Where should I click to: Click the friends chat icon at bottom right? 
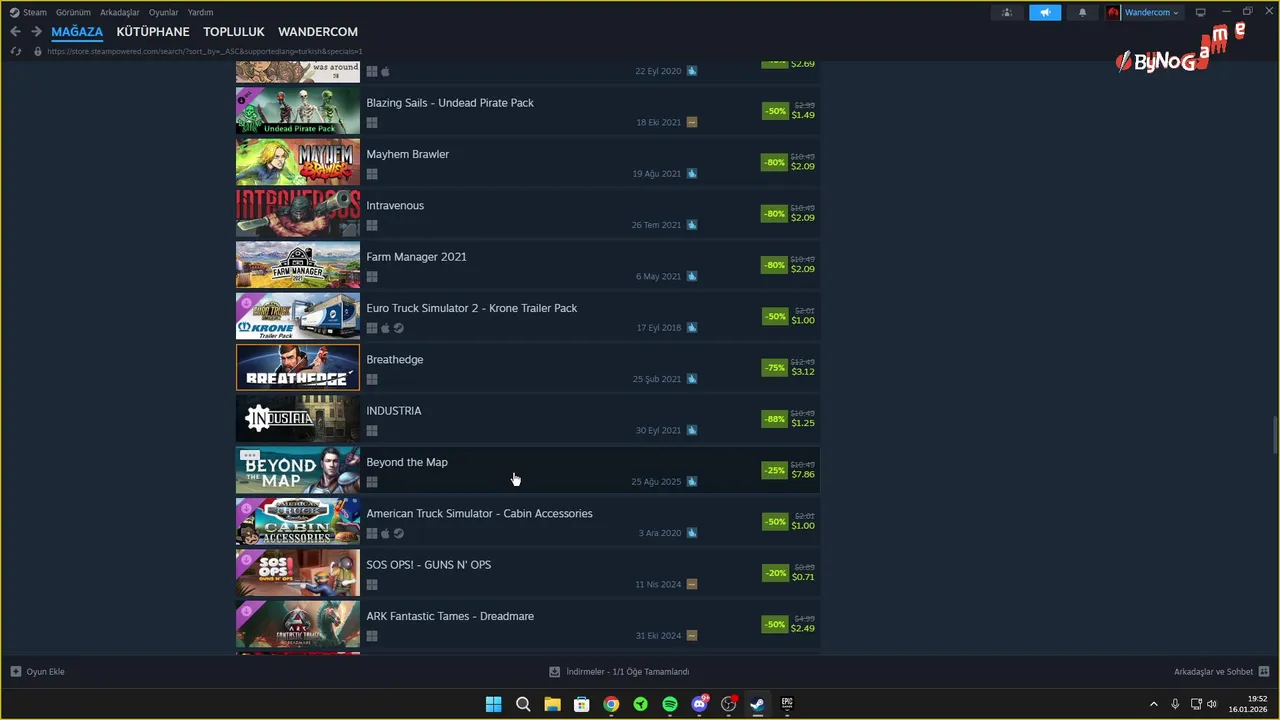point(1264,672)
